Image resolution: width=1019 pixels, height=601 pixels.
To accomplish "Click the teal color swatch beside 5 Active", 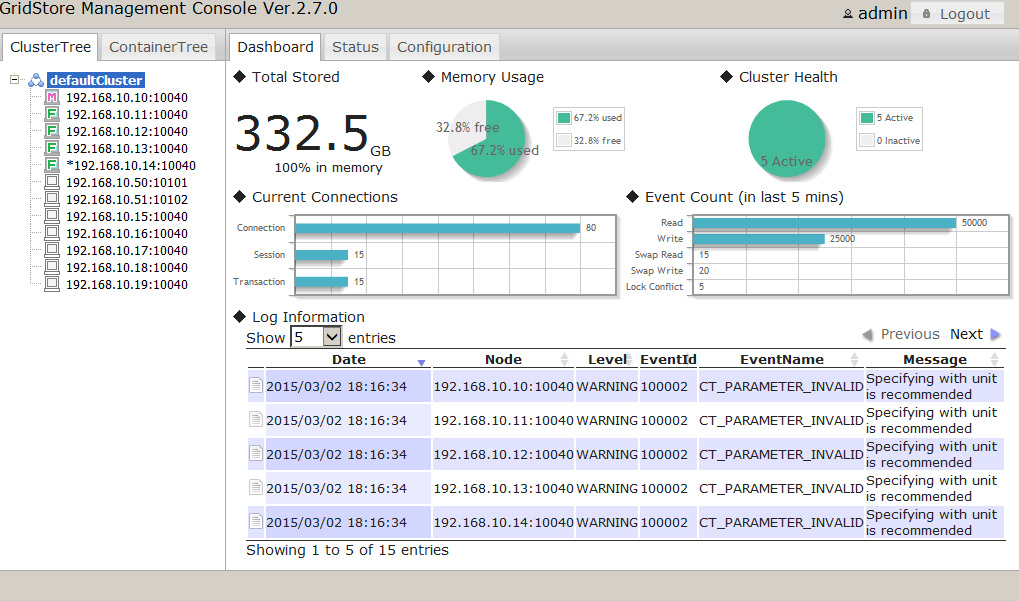I will tap(865, 118).
